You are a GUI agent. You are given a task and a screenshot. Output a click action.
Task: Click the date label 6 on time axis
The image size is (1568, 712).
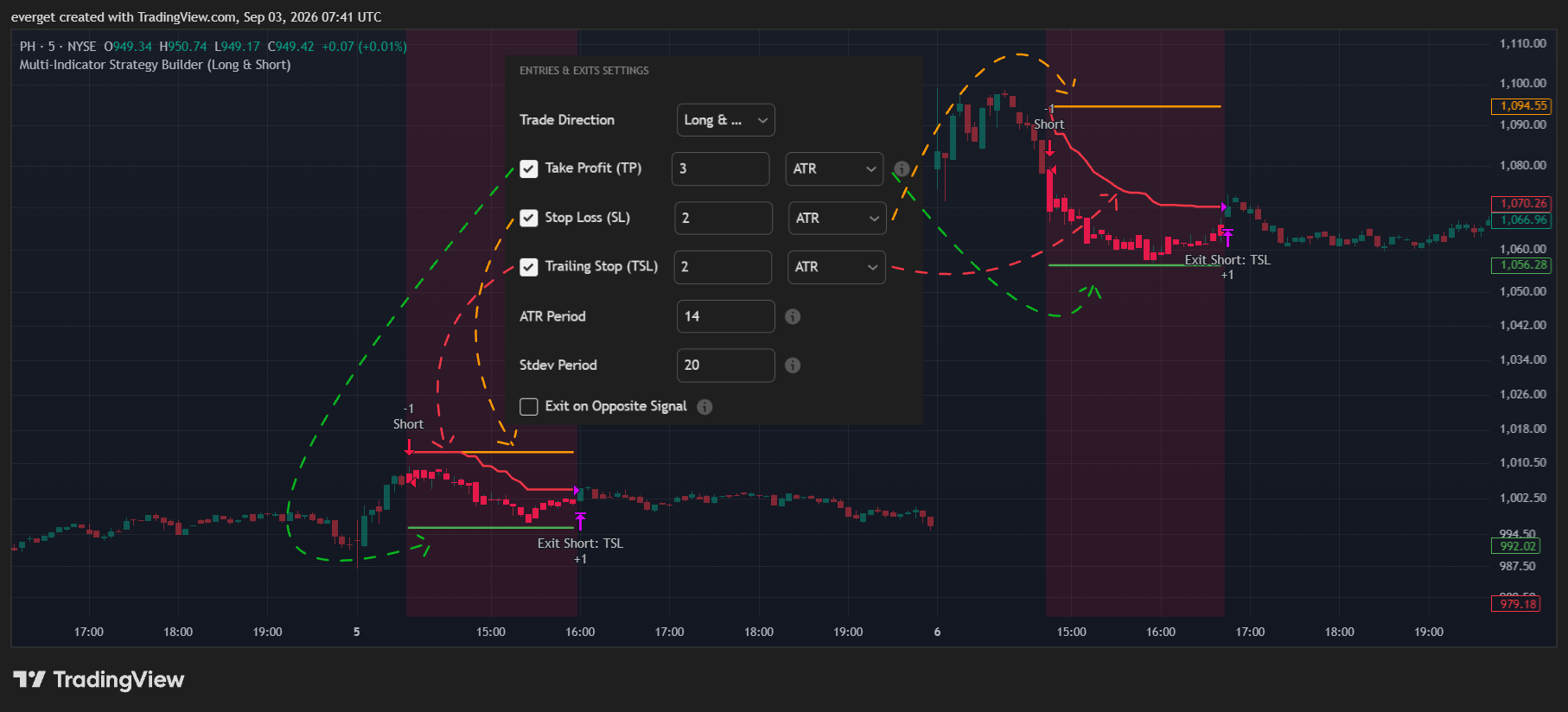point(937,632)
